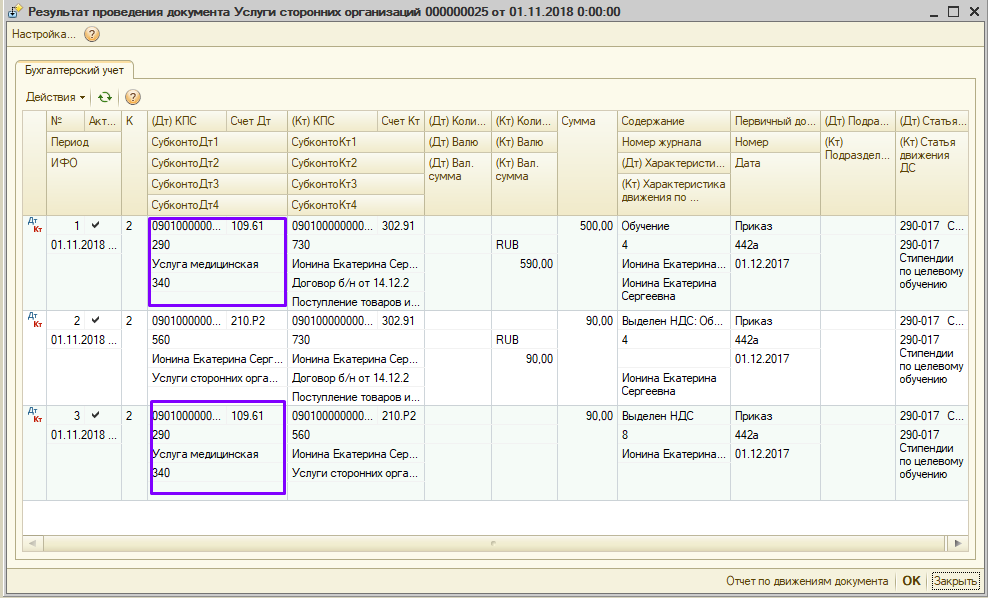Viewport: 988px width, 598px height.
Task: Click the Дт/Кт icon of row 3
Action: click(x=35, y=416)
